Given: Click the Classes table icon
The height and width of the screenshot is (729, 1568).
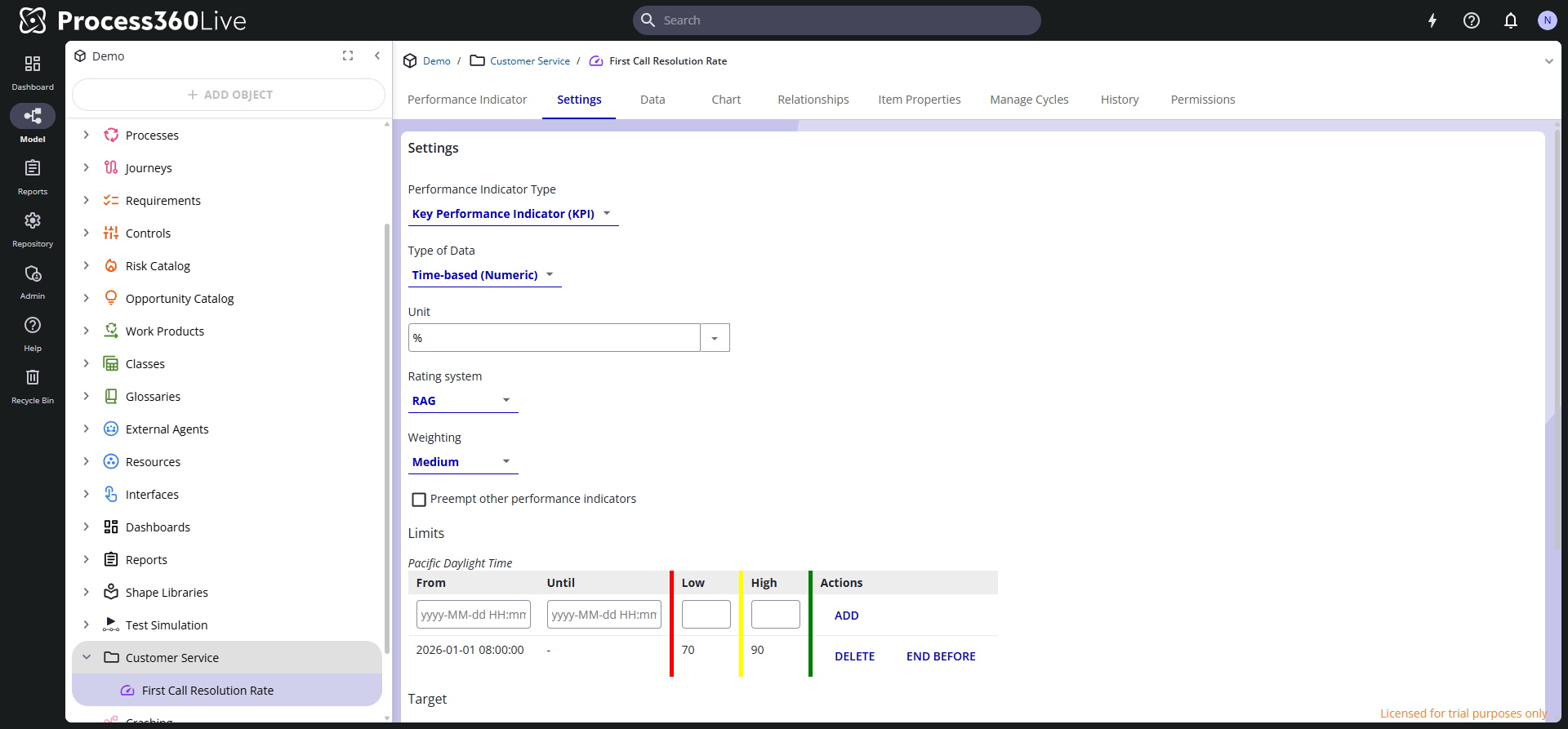Looking at the screenshot, I should 111,363.
